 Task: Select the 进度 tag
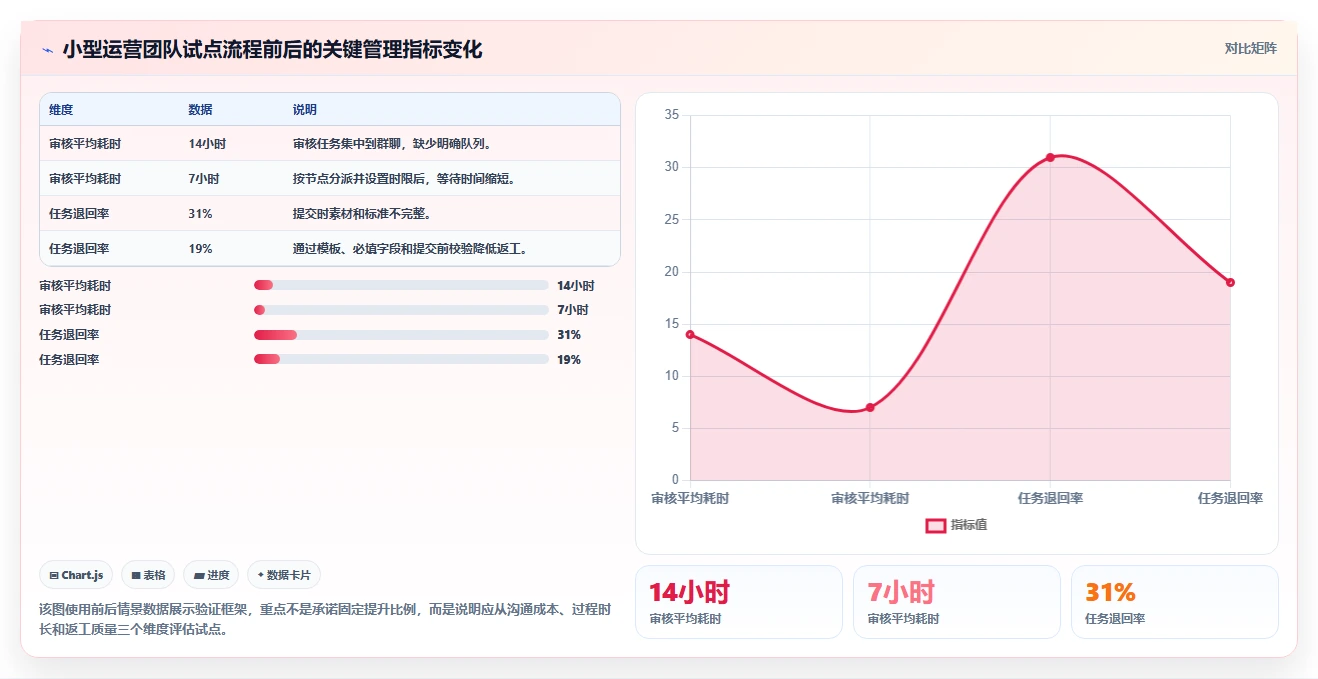click(x=211, y=575)
